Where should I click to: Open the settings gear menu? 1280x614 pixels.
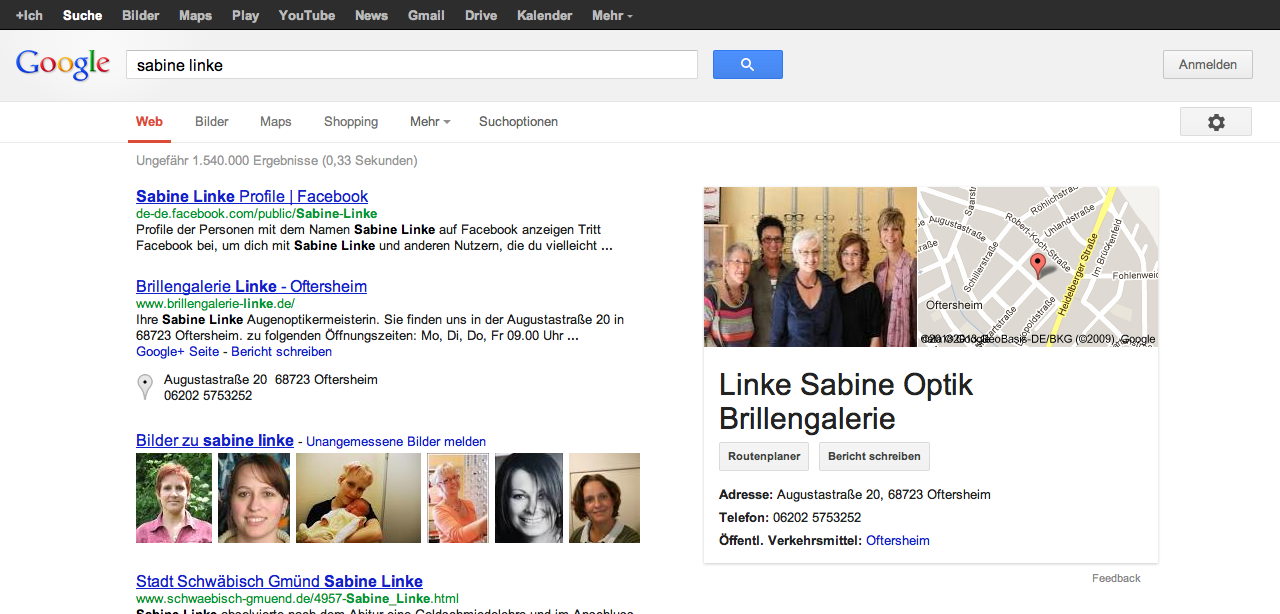click(1215, 122)
